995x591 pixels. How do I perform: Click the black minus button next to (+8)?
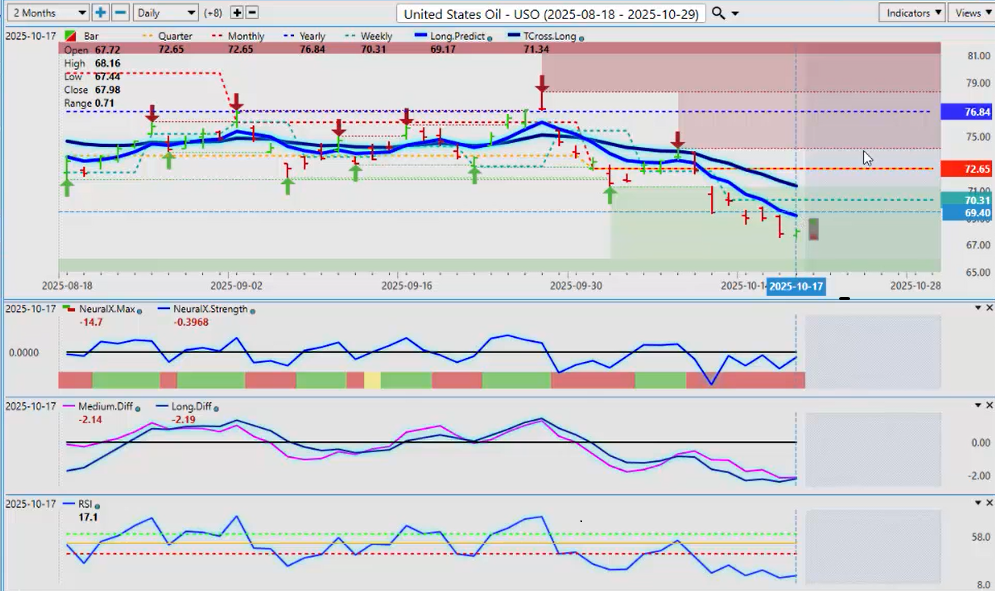pyautogui.click(x=252, y=13)
